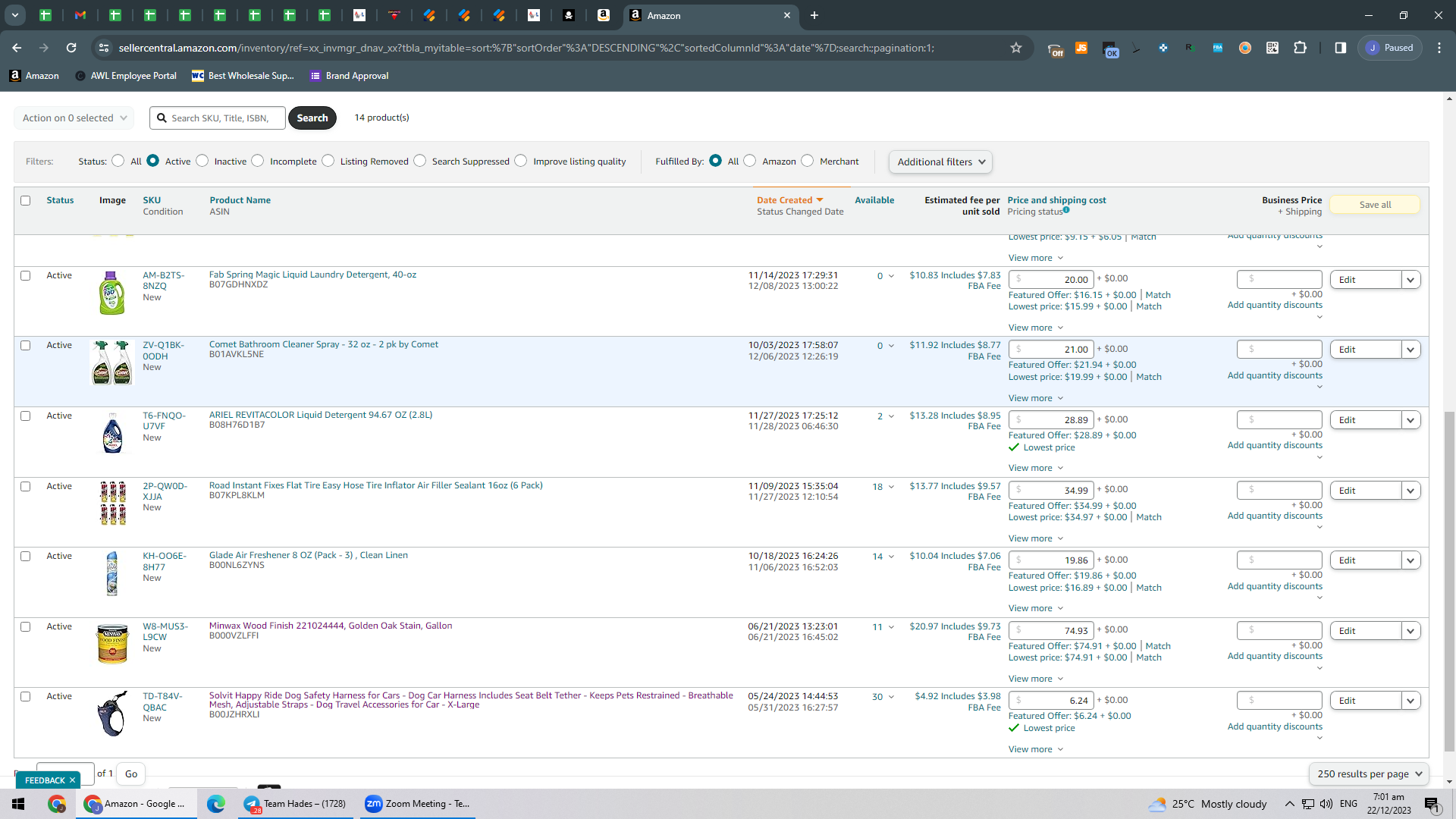This screenshot has width=1456, height=819.
Task: Filter by Search Suppressed status
Action: click(x=420, y=161)
